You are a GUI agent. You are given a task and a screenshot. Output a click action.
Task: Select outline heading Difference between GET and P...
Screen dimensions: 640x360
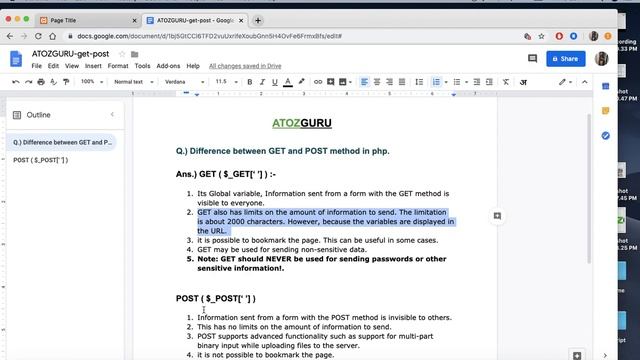(62, 142)
